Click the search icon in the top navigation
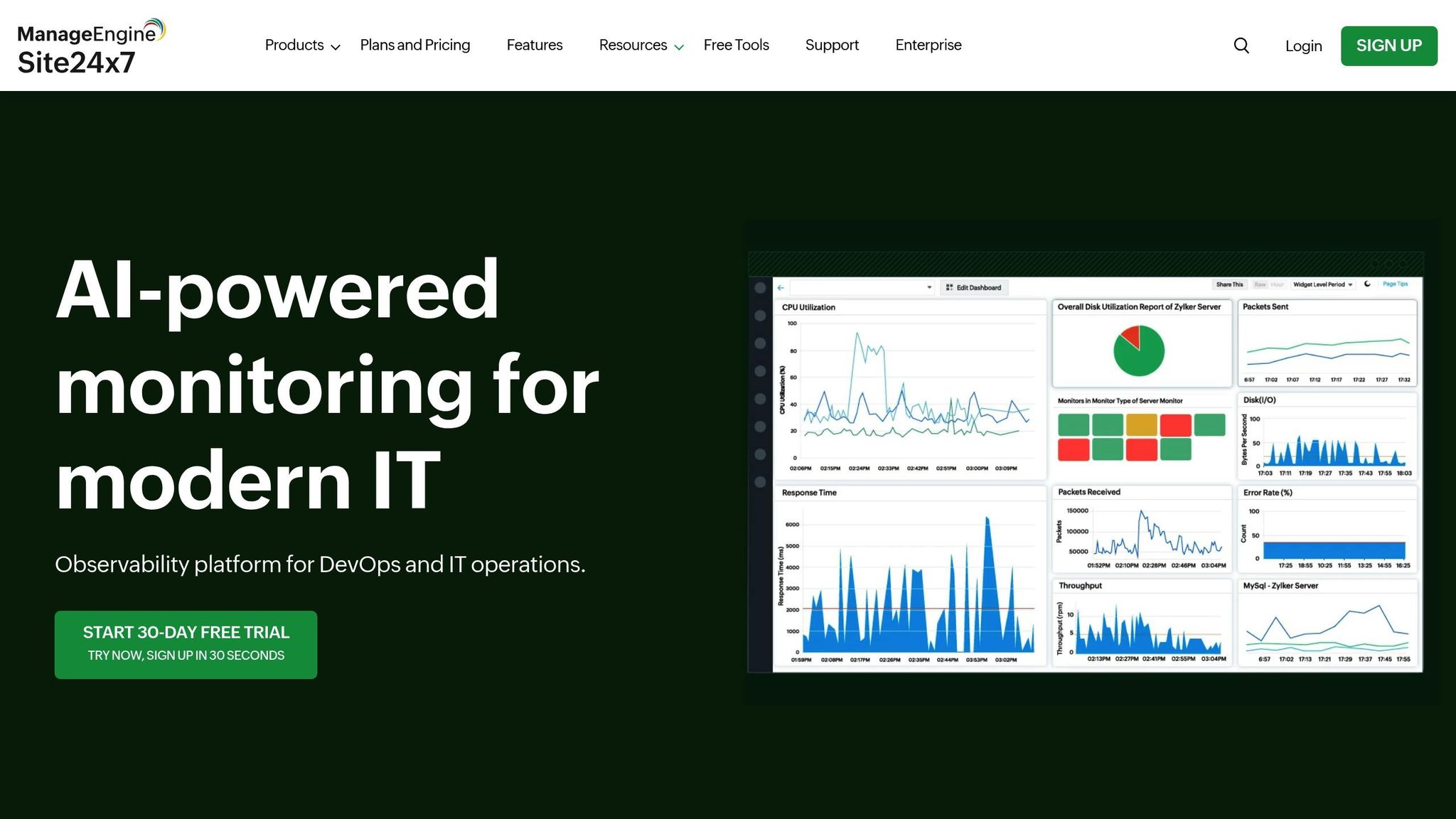This screenshot has width=1456, height=819. point(1241,45)
